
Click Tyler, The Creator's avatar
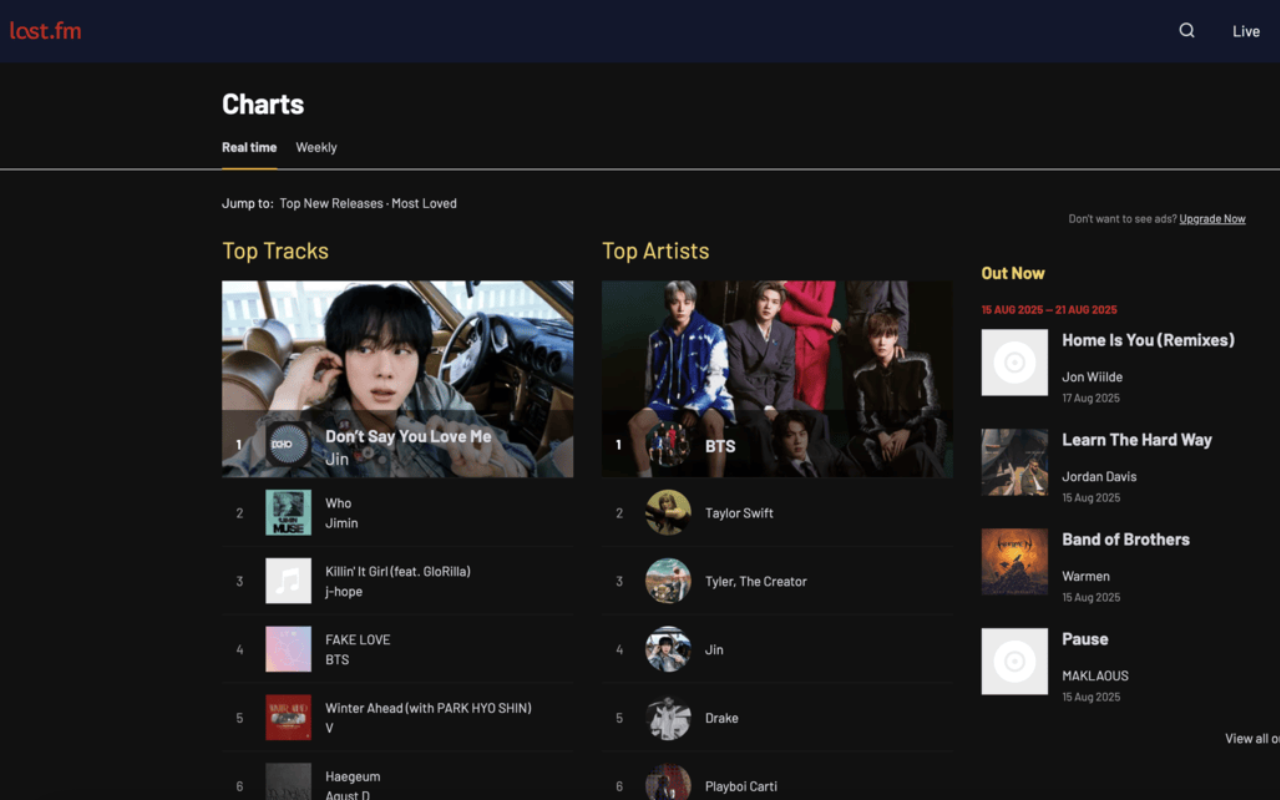(668, 581)
